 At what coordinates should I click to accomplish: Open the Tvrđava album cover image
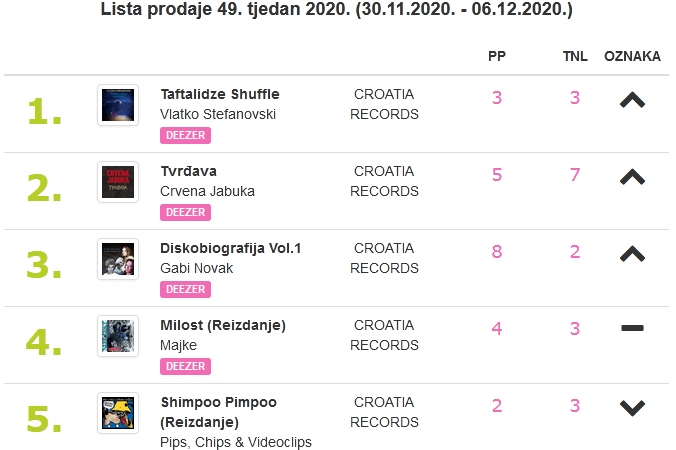tap(117, 182)
